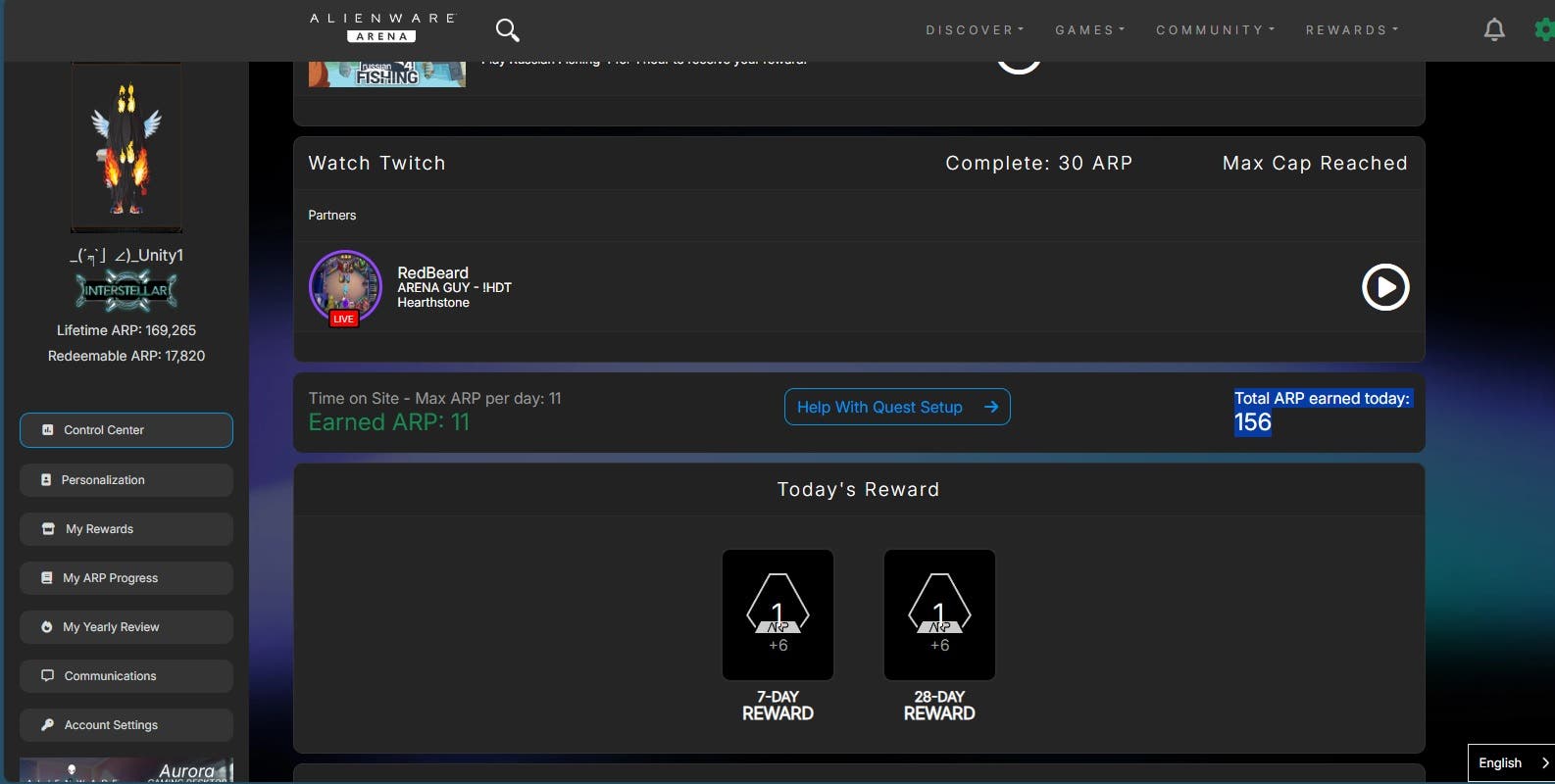Image resolution: width=1555 pixels, height=784 pixels.
Task: Click the Interstellar tier badge
Action: [126, 291]
